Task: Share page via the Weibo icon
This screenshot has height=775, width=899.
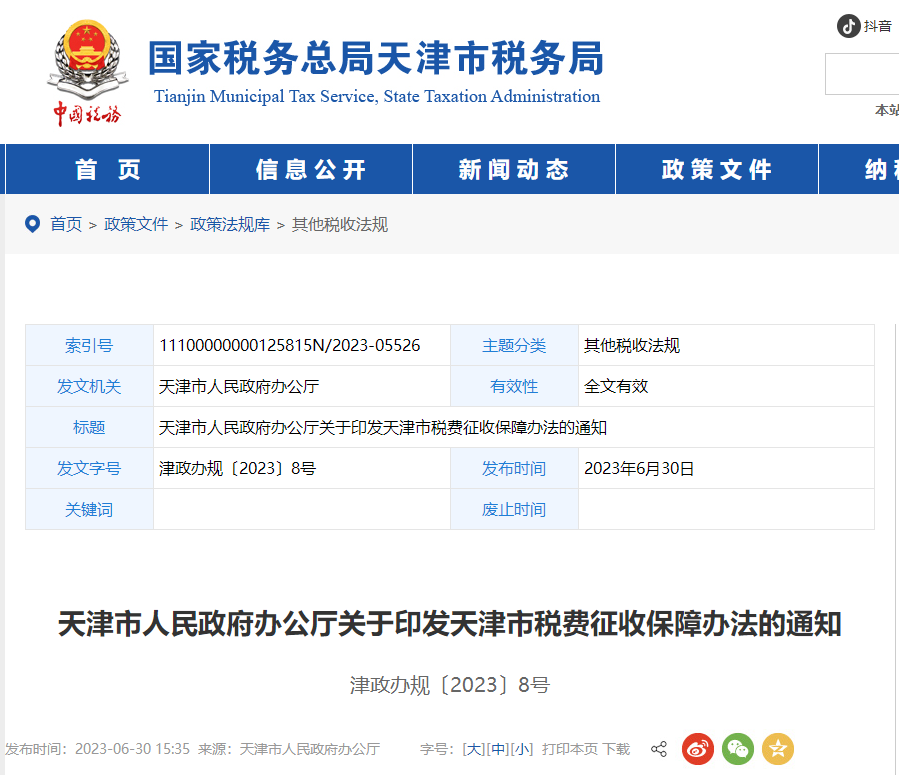Action: (697, 748)
